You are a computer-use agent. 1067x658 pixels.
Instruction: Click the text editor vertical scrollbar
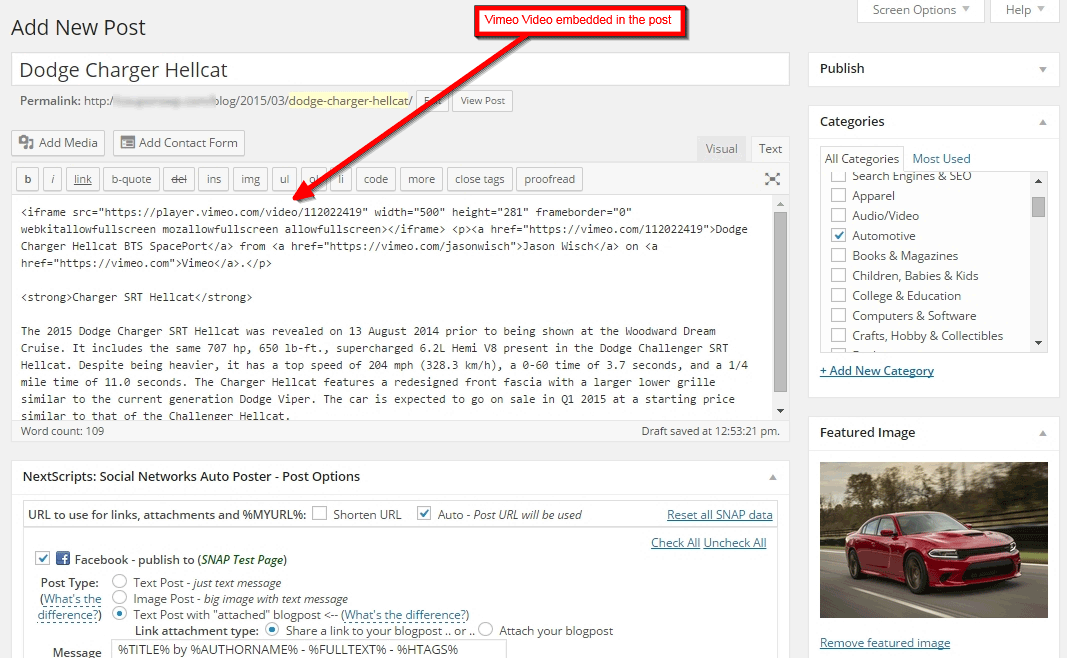click(x=781, y=302)
